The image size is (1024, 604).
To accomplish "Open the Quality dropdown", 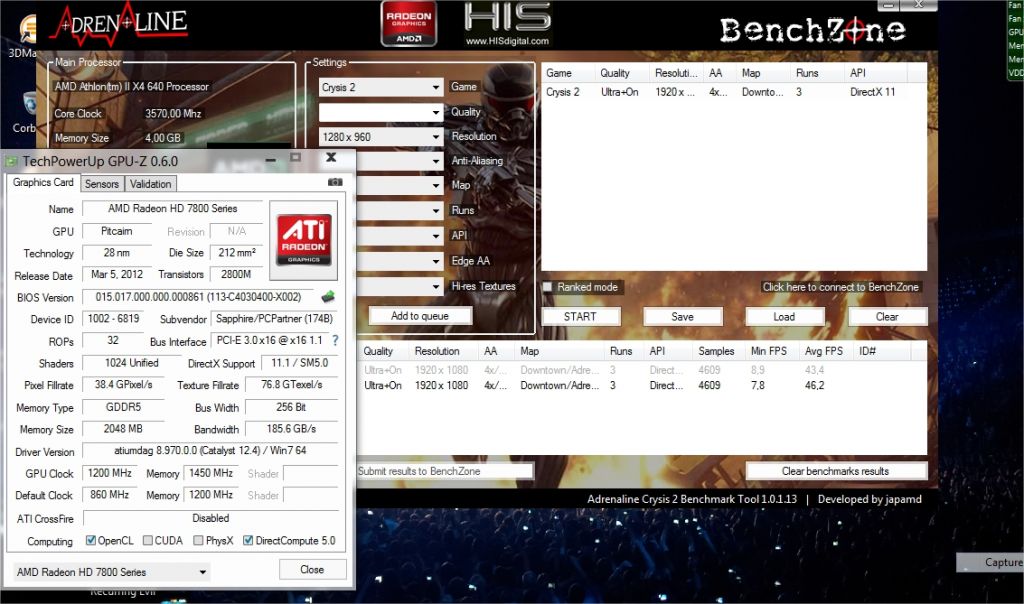I will click(x=381, y=112).
